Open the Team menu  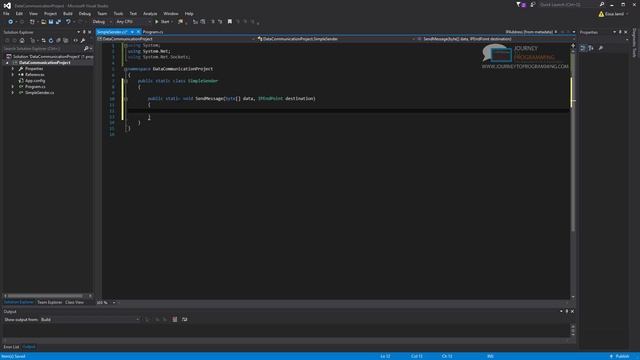(x=102, y=13)
